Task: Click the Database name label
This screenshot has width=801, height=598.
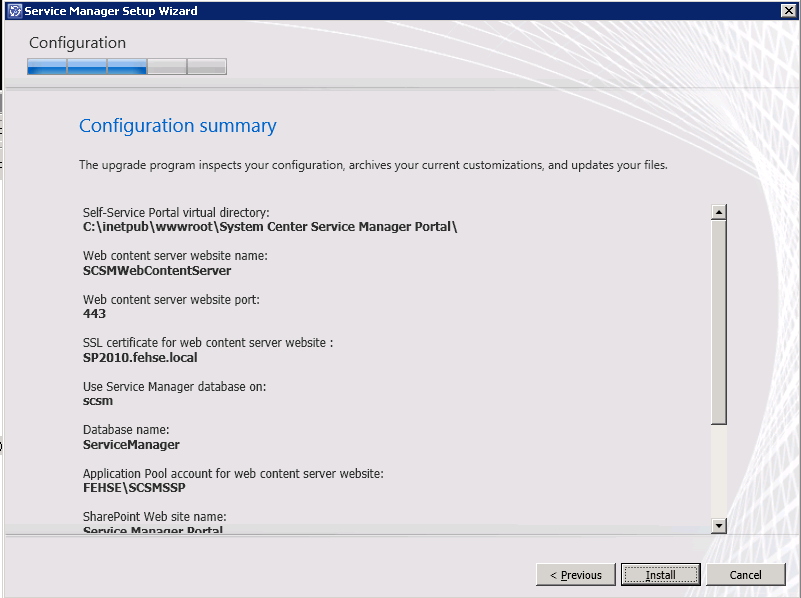Action: pyautogui.click(x=126, y=430)
